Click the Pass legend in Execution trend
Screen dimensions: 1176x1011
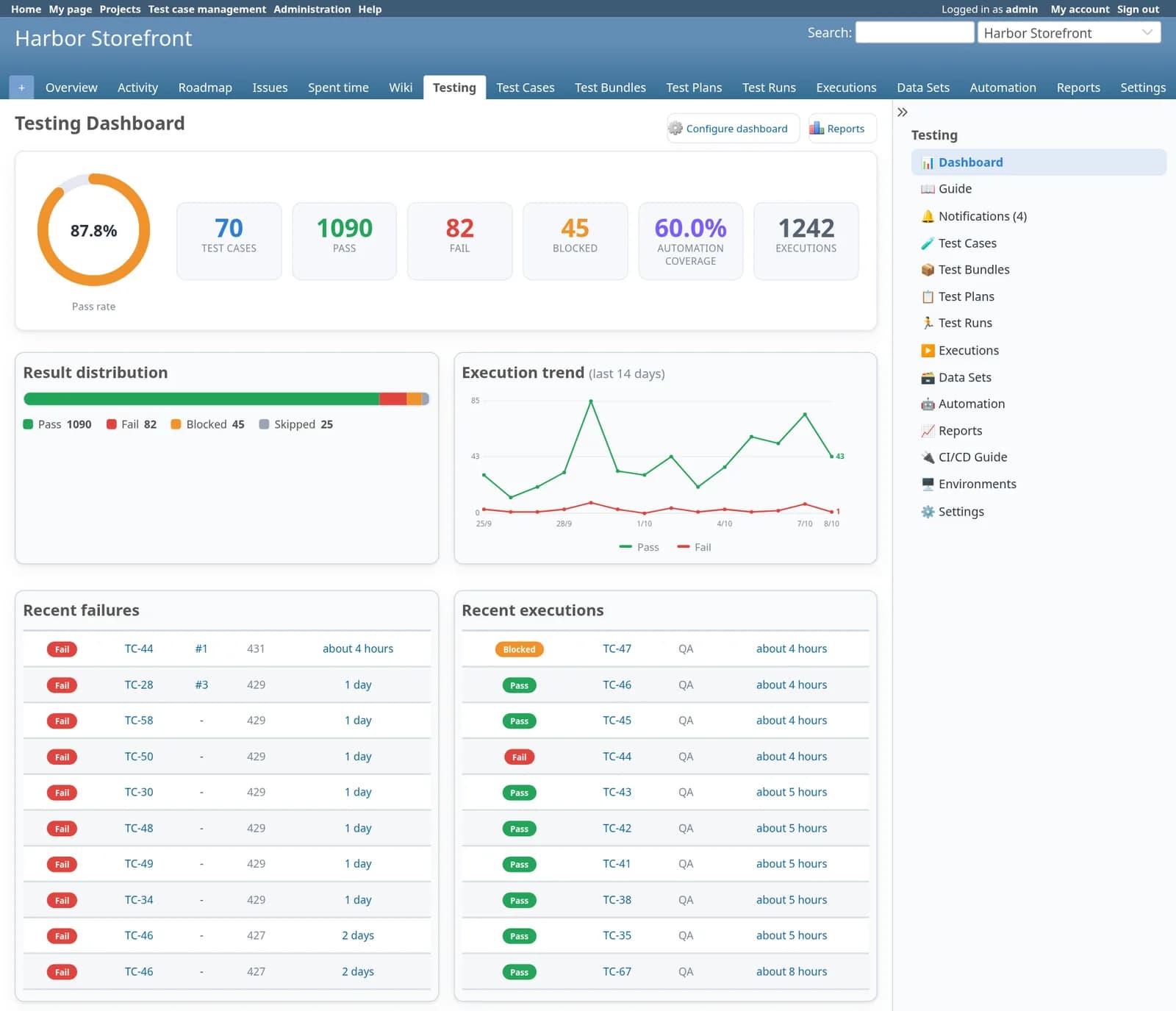(x=639, y=547)
